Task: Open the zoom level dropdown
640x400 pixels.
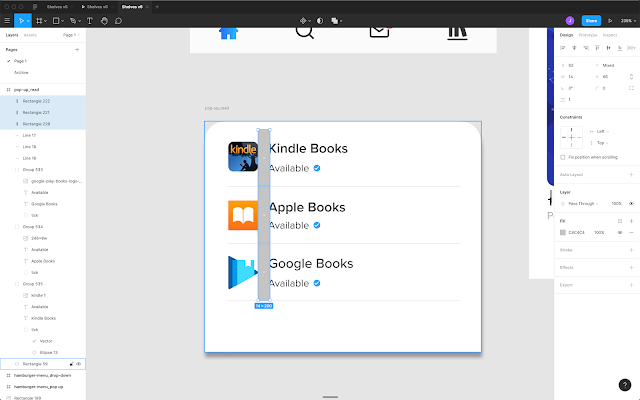Action: coord(629,21)
